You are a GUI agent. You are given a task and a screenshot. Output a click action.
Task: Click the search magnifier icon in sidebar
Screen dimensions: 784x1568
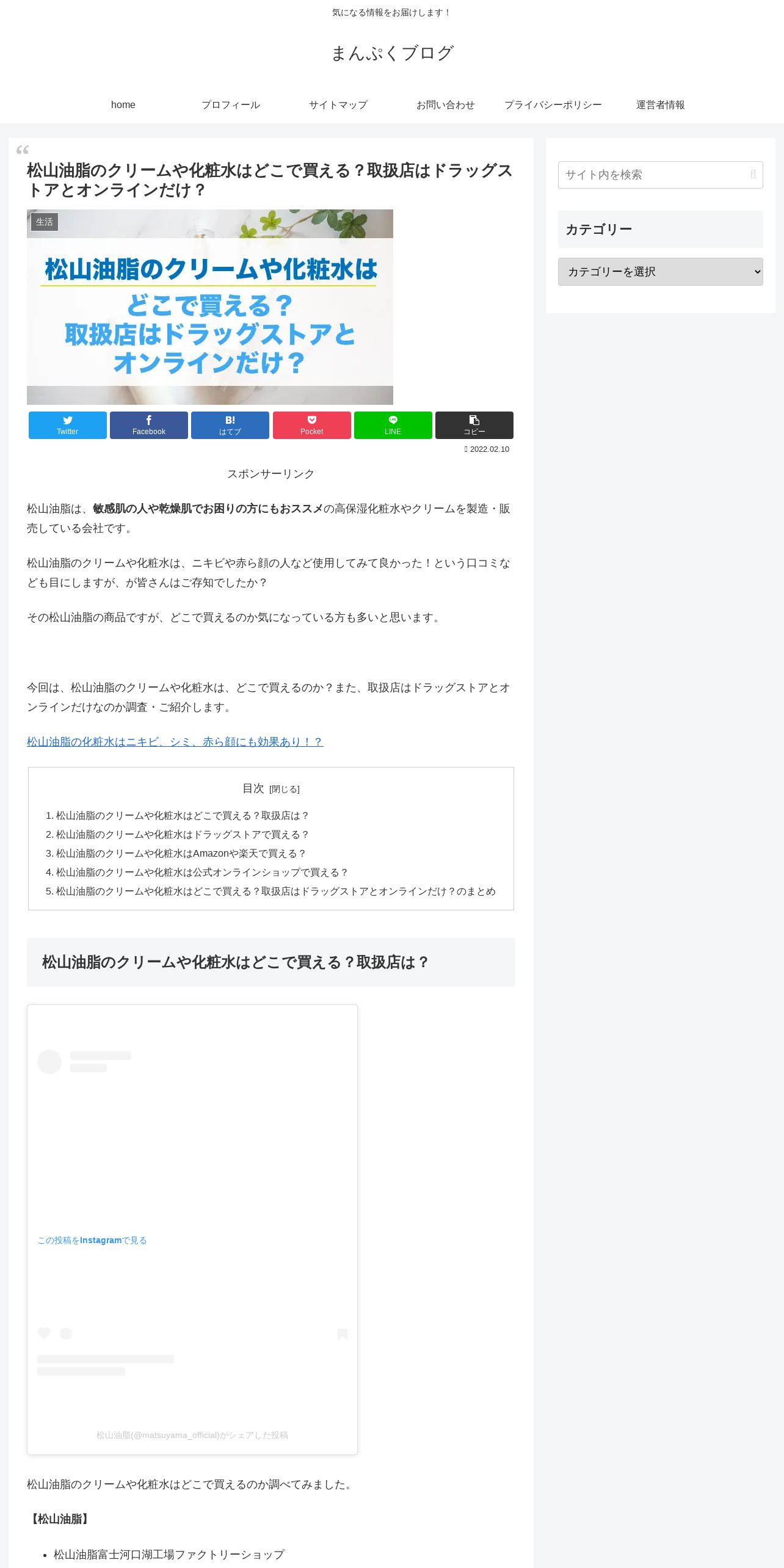(x=753, y=175)
